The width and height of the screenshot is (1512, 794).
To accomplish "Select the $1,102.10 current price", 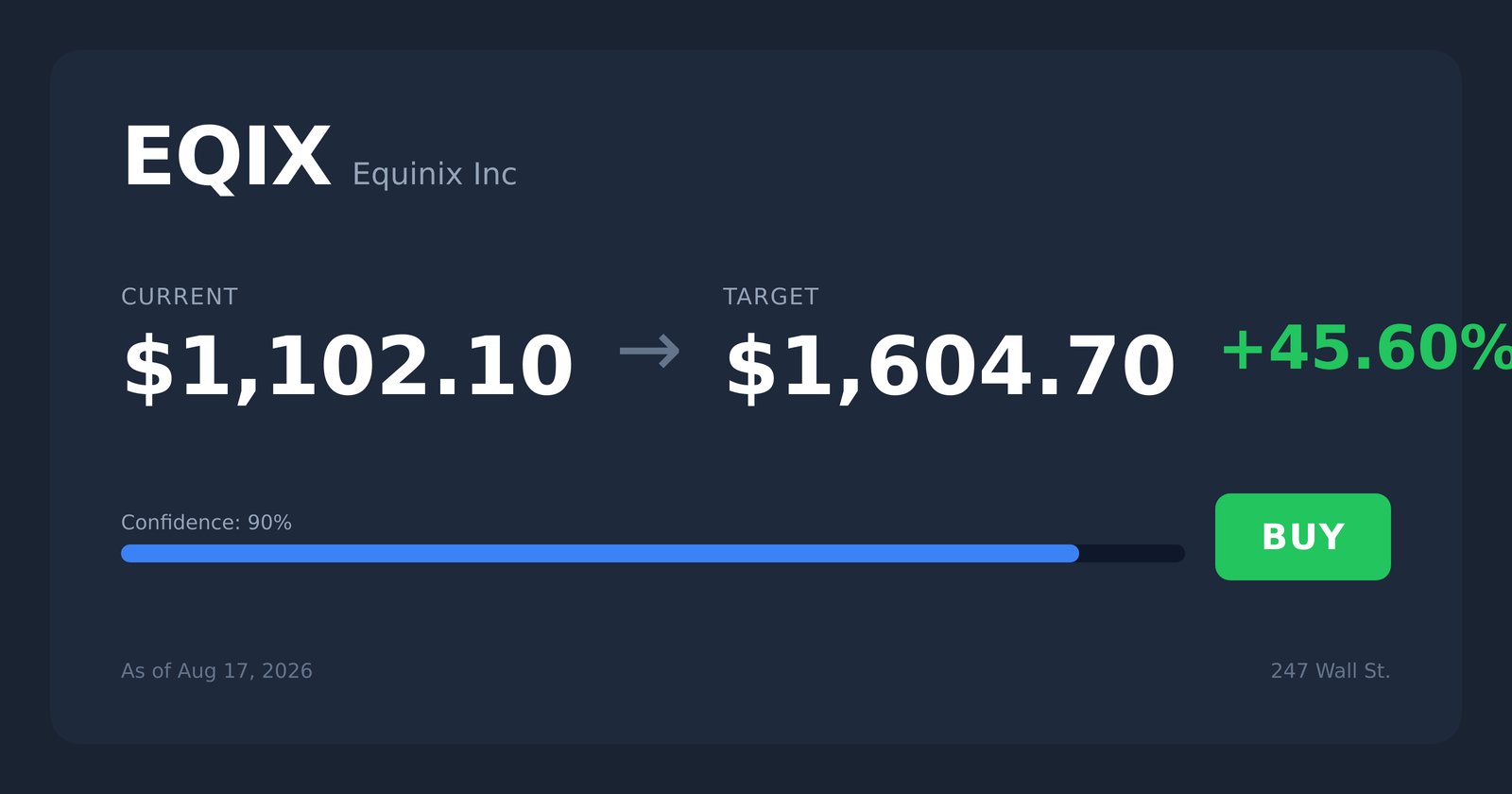I will point(348,368).
